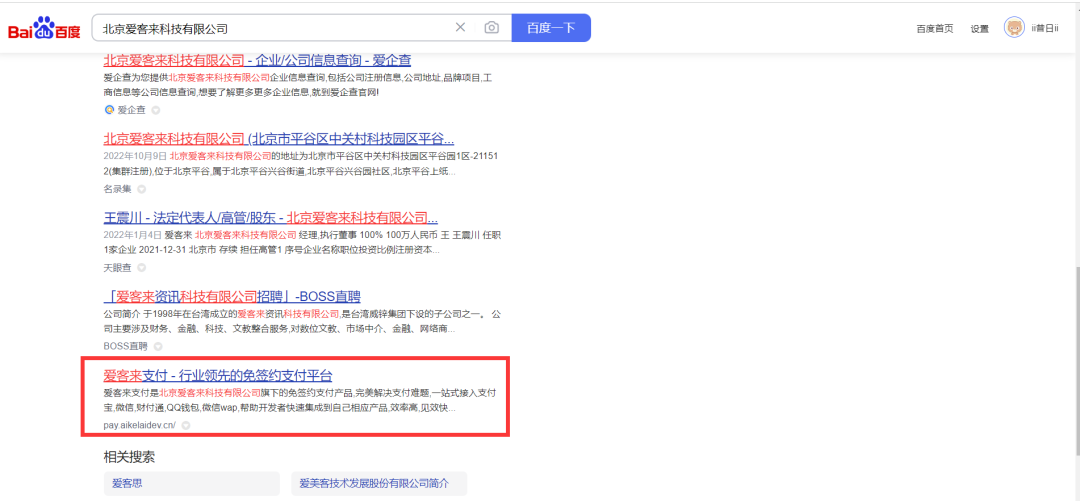The image size is (1080, 501).
Task: Click date text 2022年10月9日
Action: pyautogui.click(x=135, y=156)
